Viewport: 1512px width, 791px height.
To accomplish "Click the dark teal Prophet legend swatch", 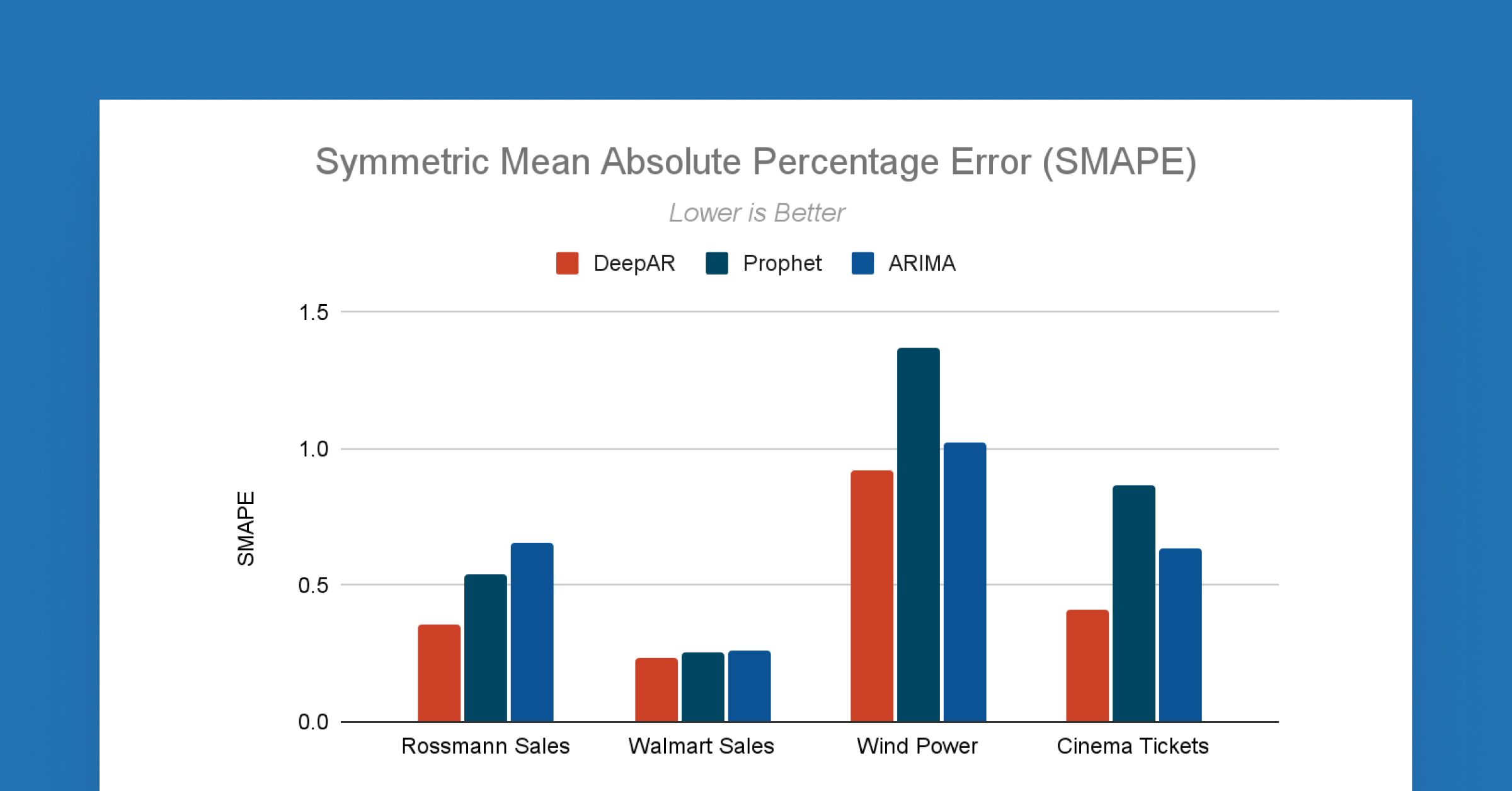I will click(717, 263).
